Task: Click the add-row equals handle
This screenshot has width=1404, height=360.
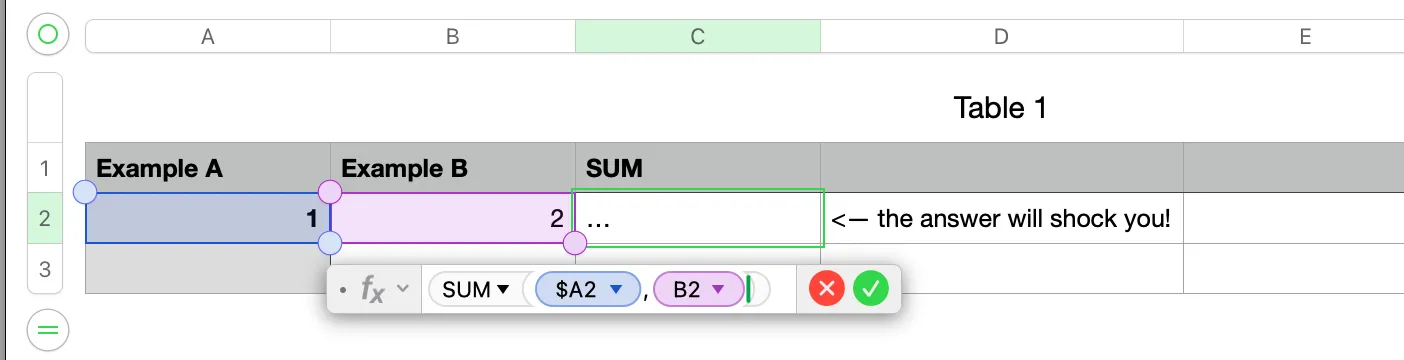Action: [x=47, y=329]
